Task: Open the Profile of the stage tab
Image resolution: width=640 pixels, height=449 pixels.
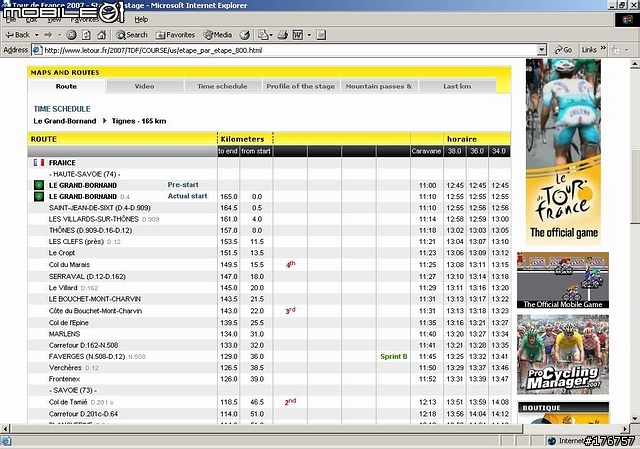Action: tap(300, 87)
